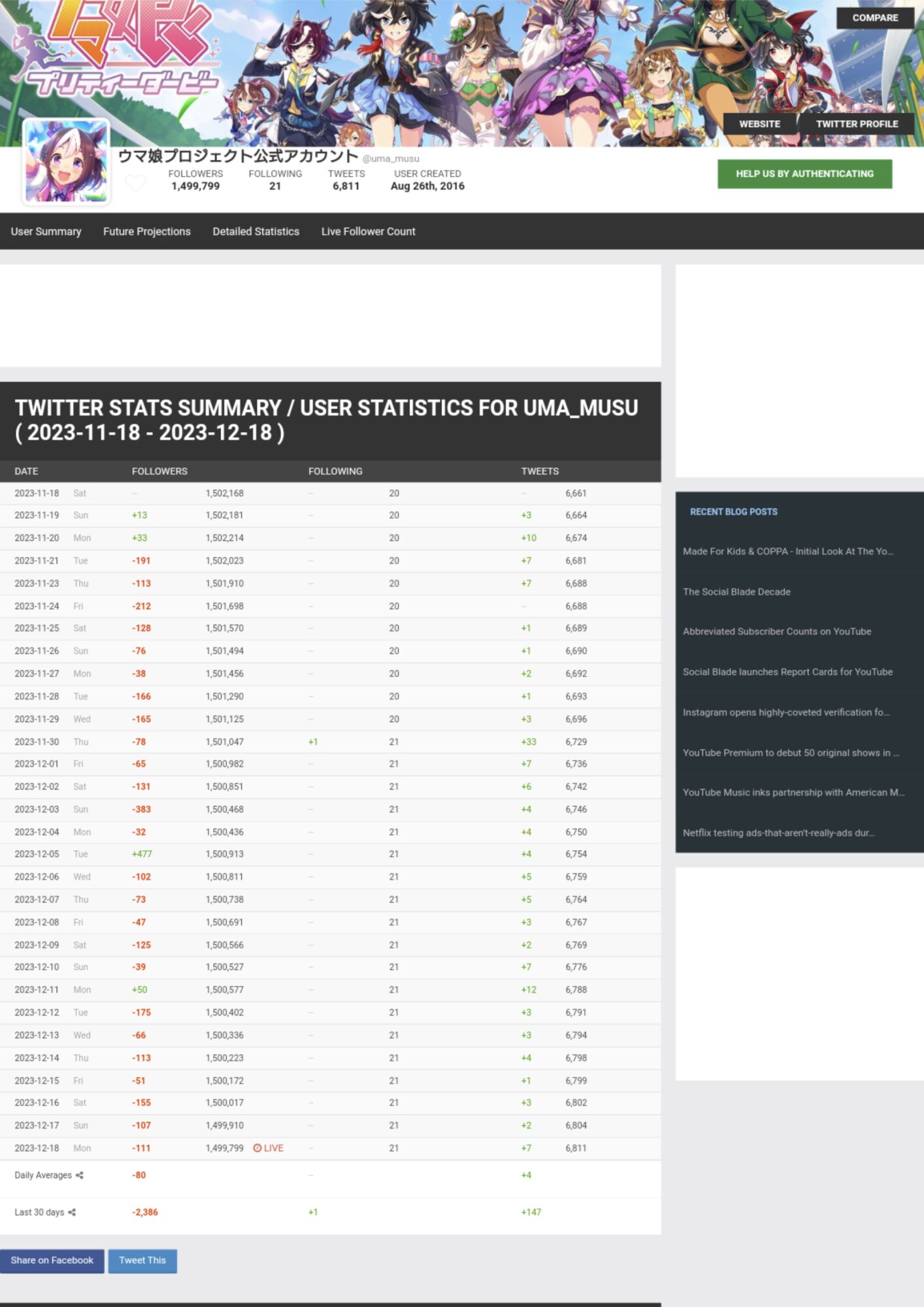Click Help Us By Authenticating button
This screenshot has width=924, height=1307.
(x=804, y=174)
